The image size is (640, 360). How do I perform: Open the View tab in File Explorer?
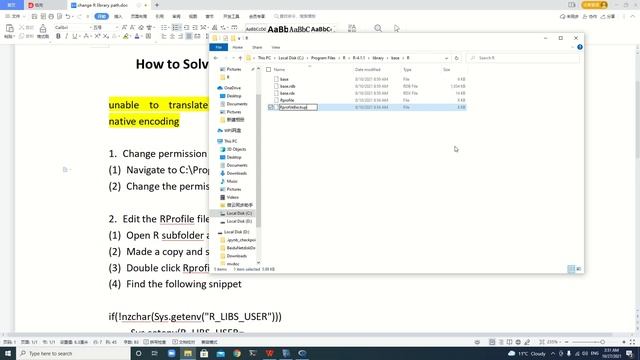tap(276, 47)
